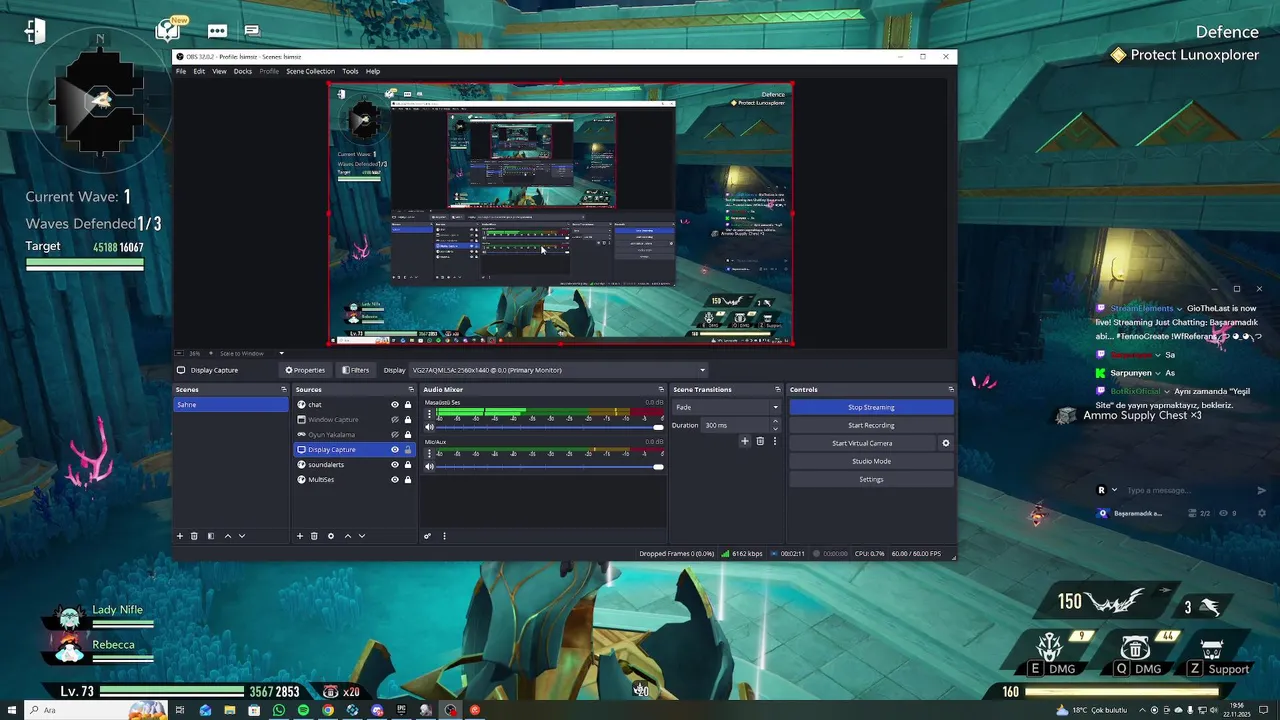Open advanced audio properties gear icon

click(427, 536)
